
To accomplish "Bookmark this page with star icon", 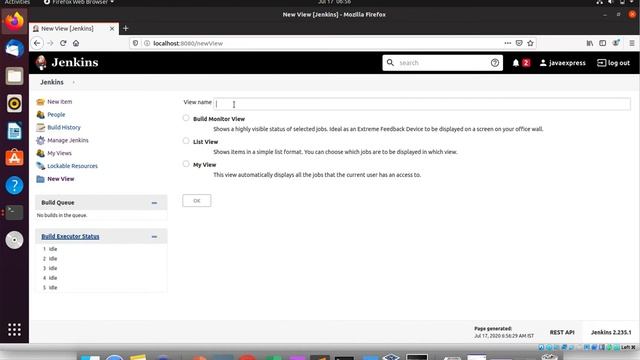I will pos(530,43).
